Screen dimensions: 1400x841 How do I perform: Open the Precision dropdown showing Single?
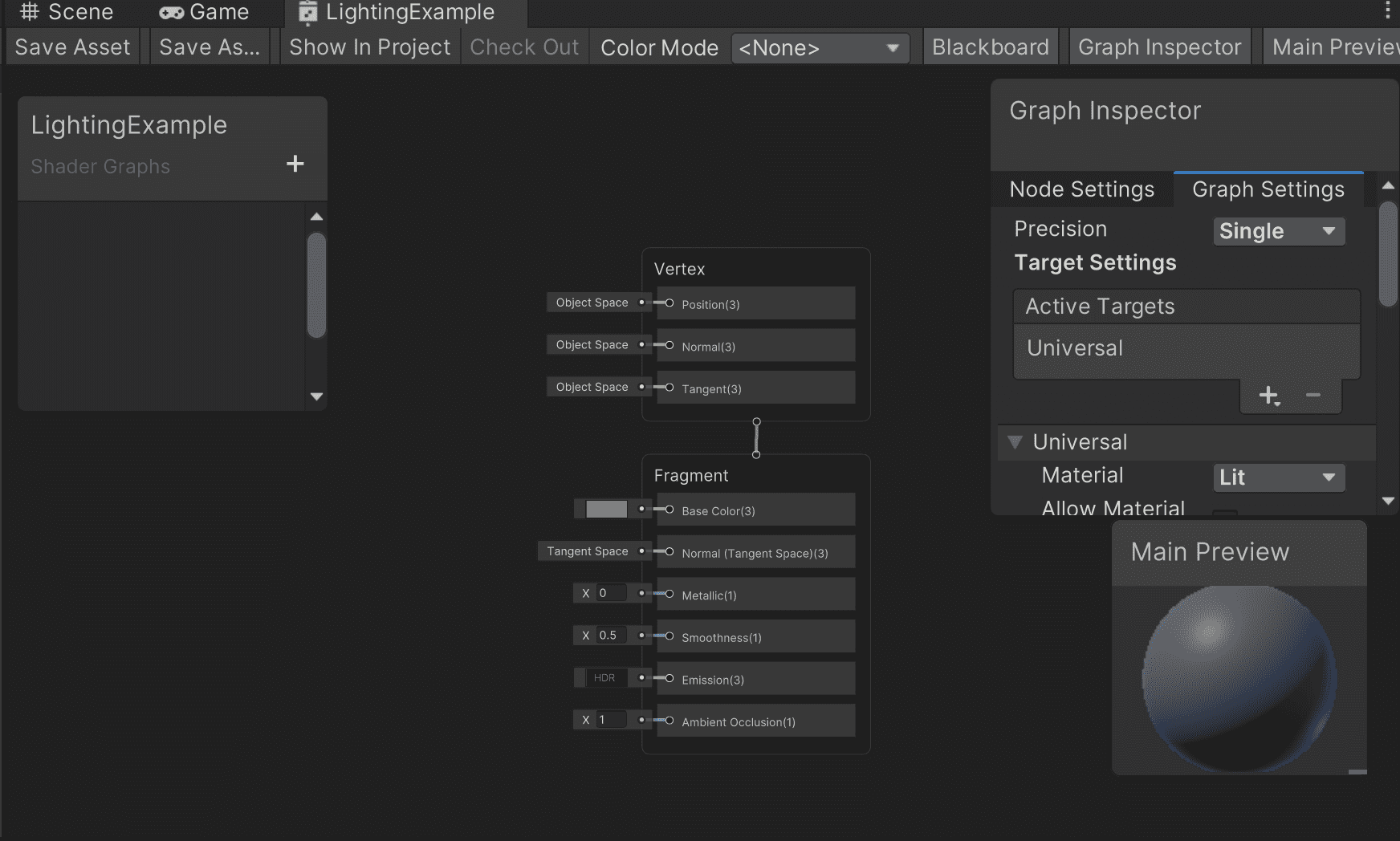[1279, 231]
